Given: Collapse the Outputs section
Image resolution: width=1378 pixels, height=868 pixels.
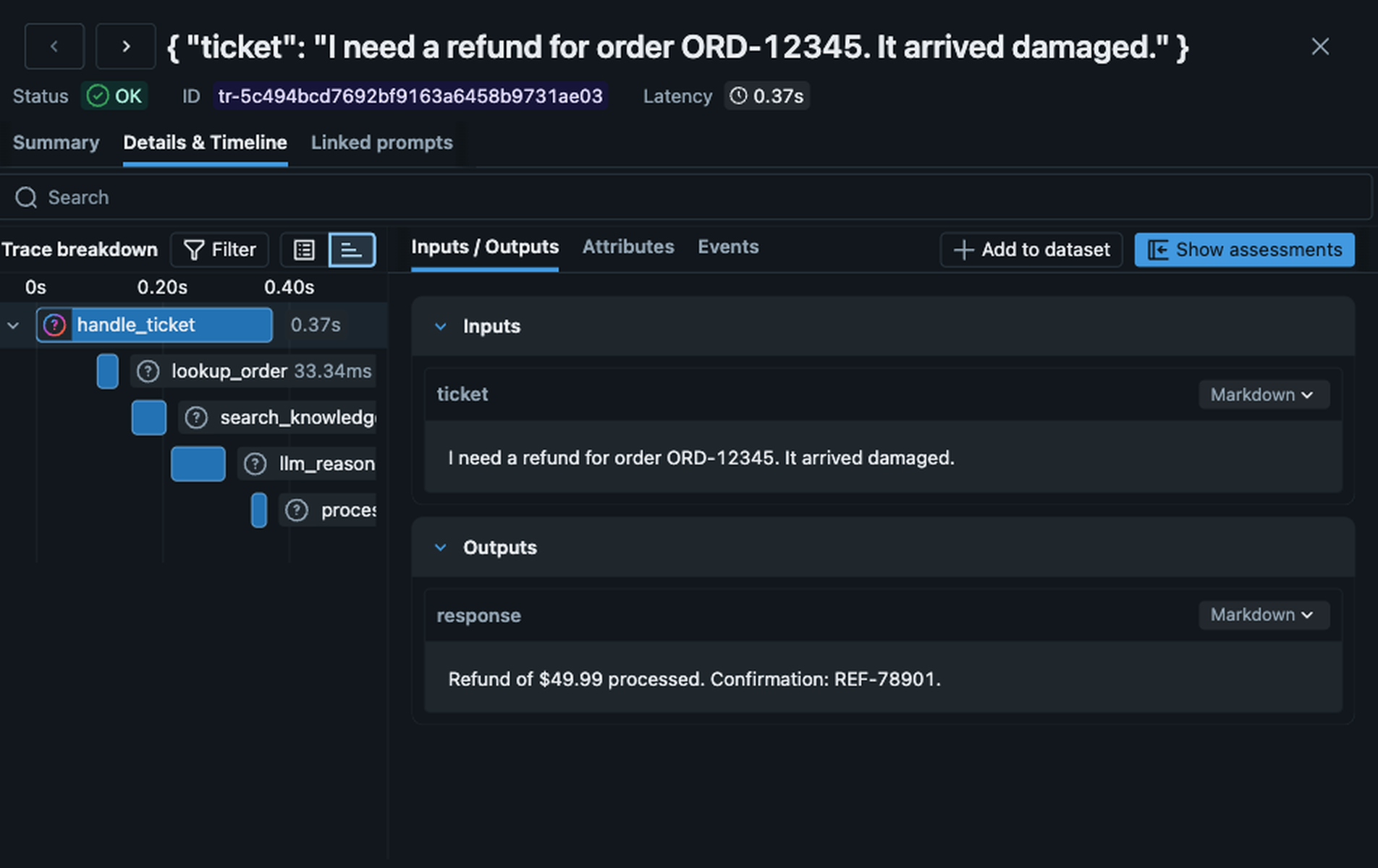Looking at the screenshot, I should pos(441,548).
